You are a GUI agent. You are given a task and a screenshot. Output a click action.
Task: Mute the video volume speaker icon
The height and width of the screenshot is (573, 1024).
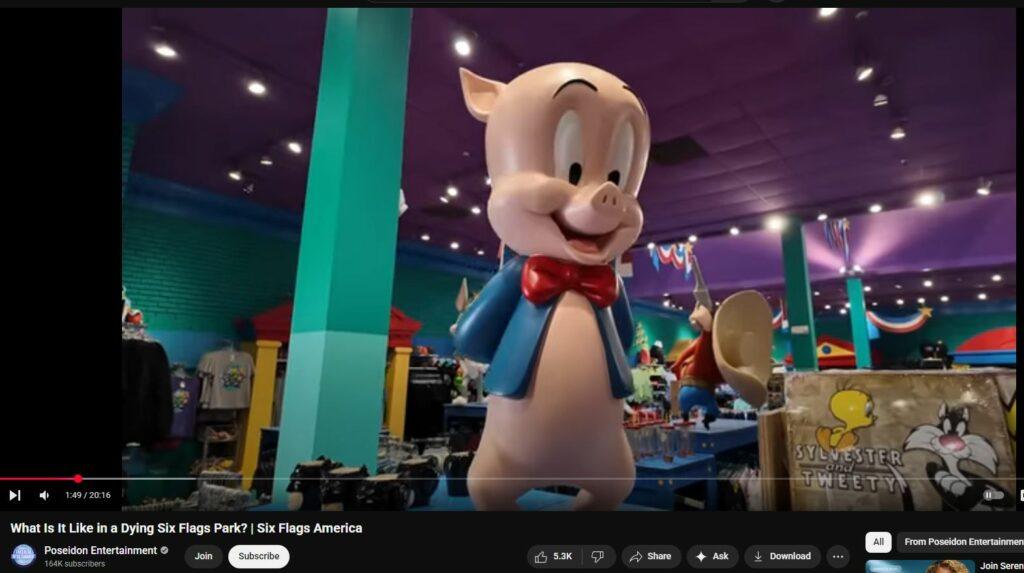click(44, 495)
